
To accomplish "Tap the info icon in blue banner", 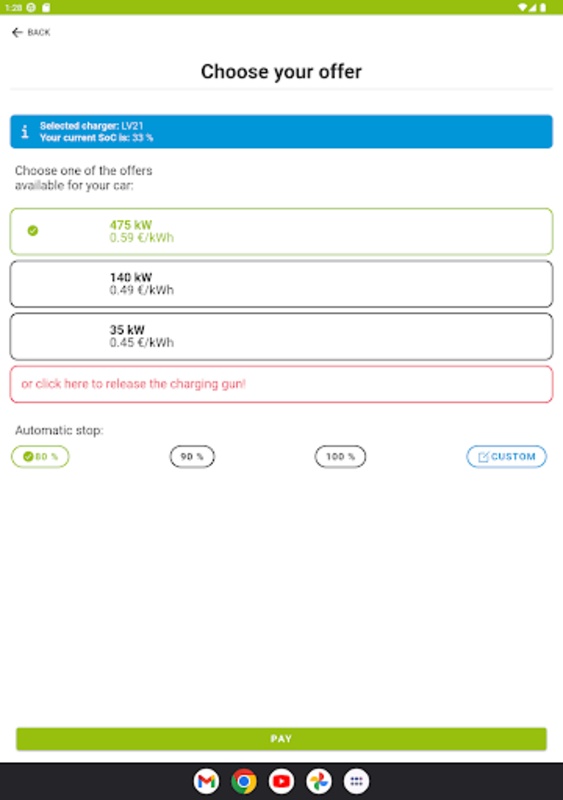I will click(x=25, y=132).
